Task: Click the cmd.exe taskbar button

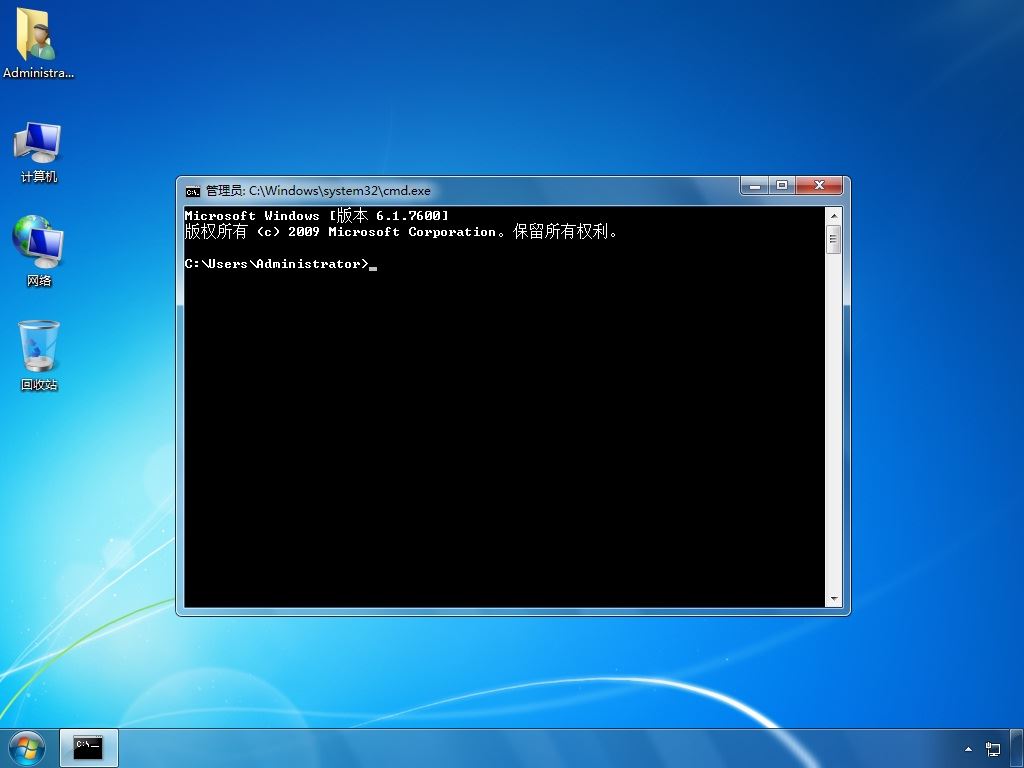Action: [x=89, y=748]
